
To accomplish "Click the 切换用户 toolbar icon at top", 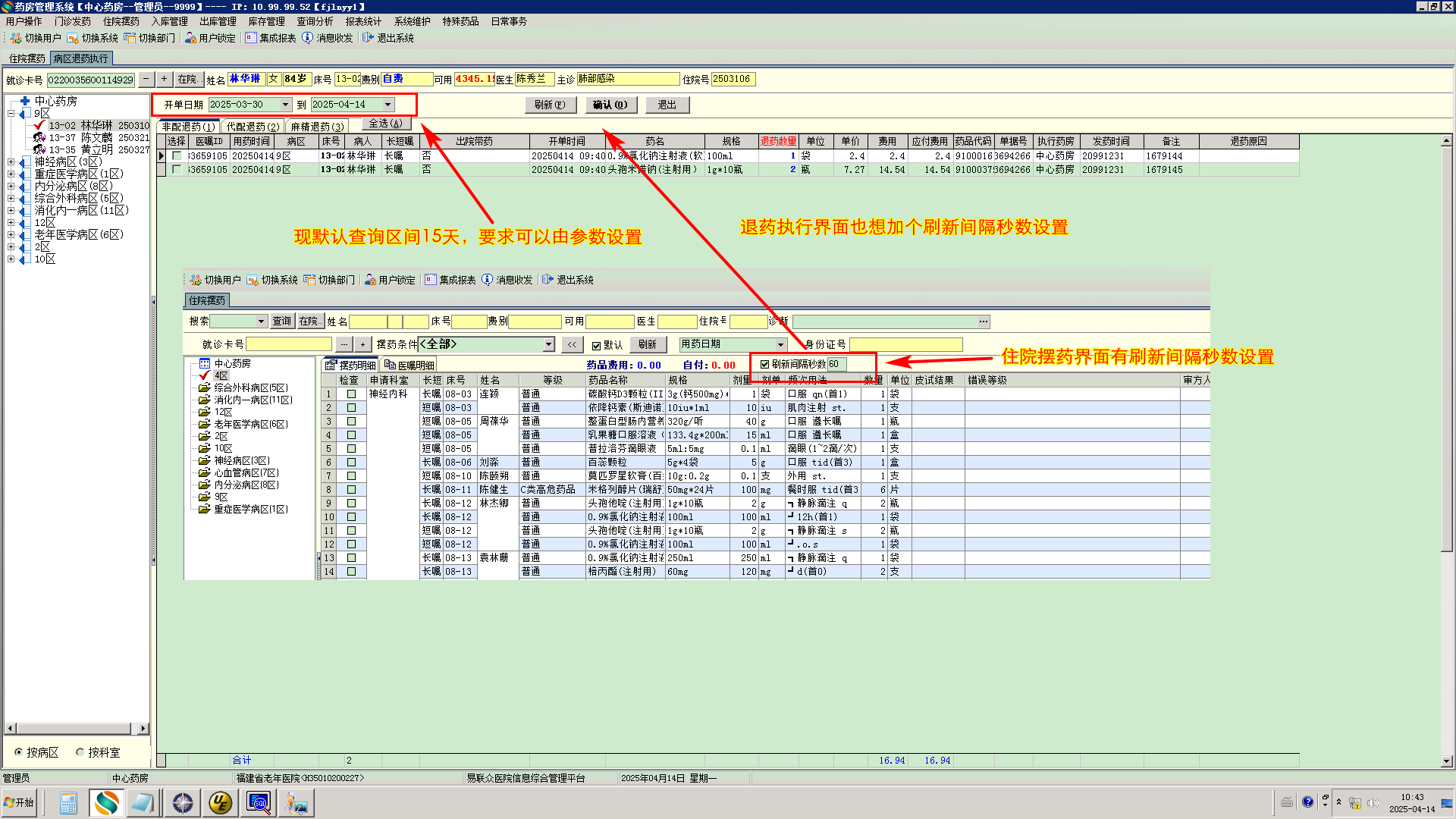I will pyautogui.click(x=15, y=38).
